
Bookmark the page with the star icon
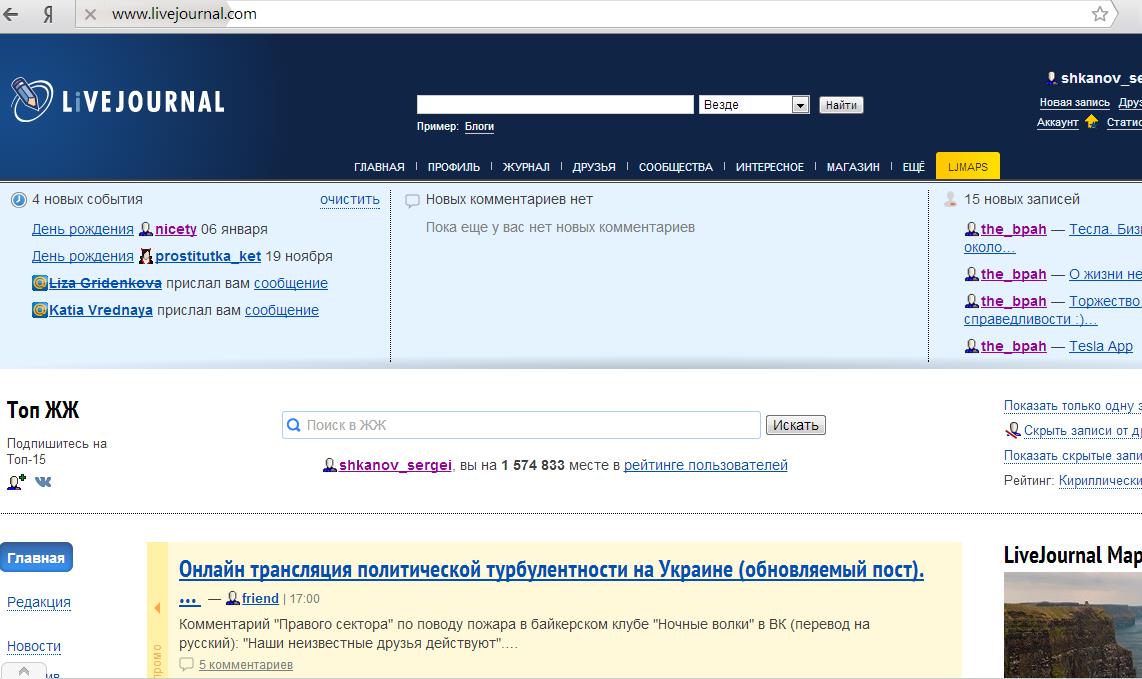coord(1100,14)
